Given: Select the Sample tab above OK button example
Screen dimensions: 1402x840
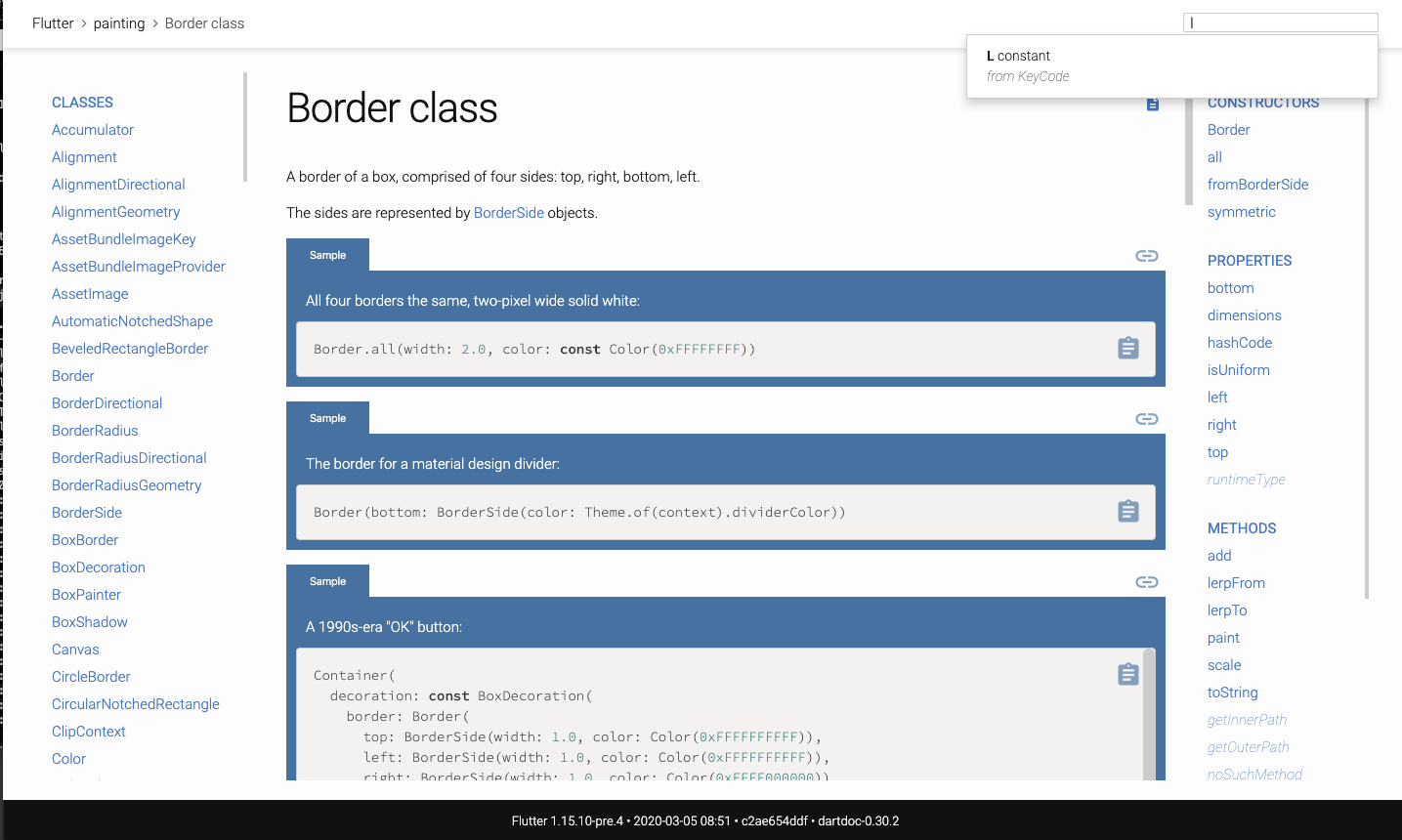Looking at the screenshot, I should click(x=327, y=581).
